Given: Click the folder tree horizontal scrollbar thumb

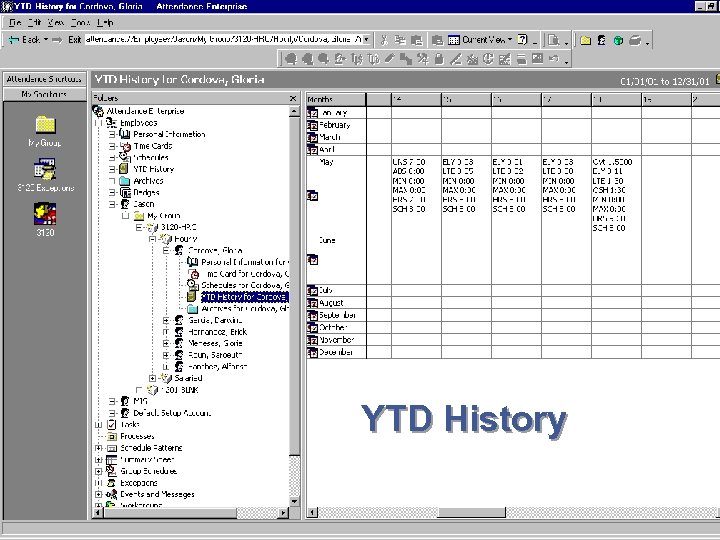Looking at the screenshot, I should [170, 513].
